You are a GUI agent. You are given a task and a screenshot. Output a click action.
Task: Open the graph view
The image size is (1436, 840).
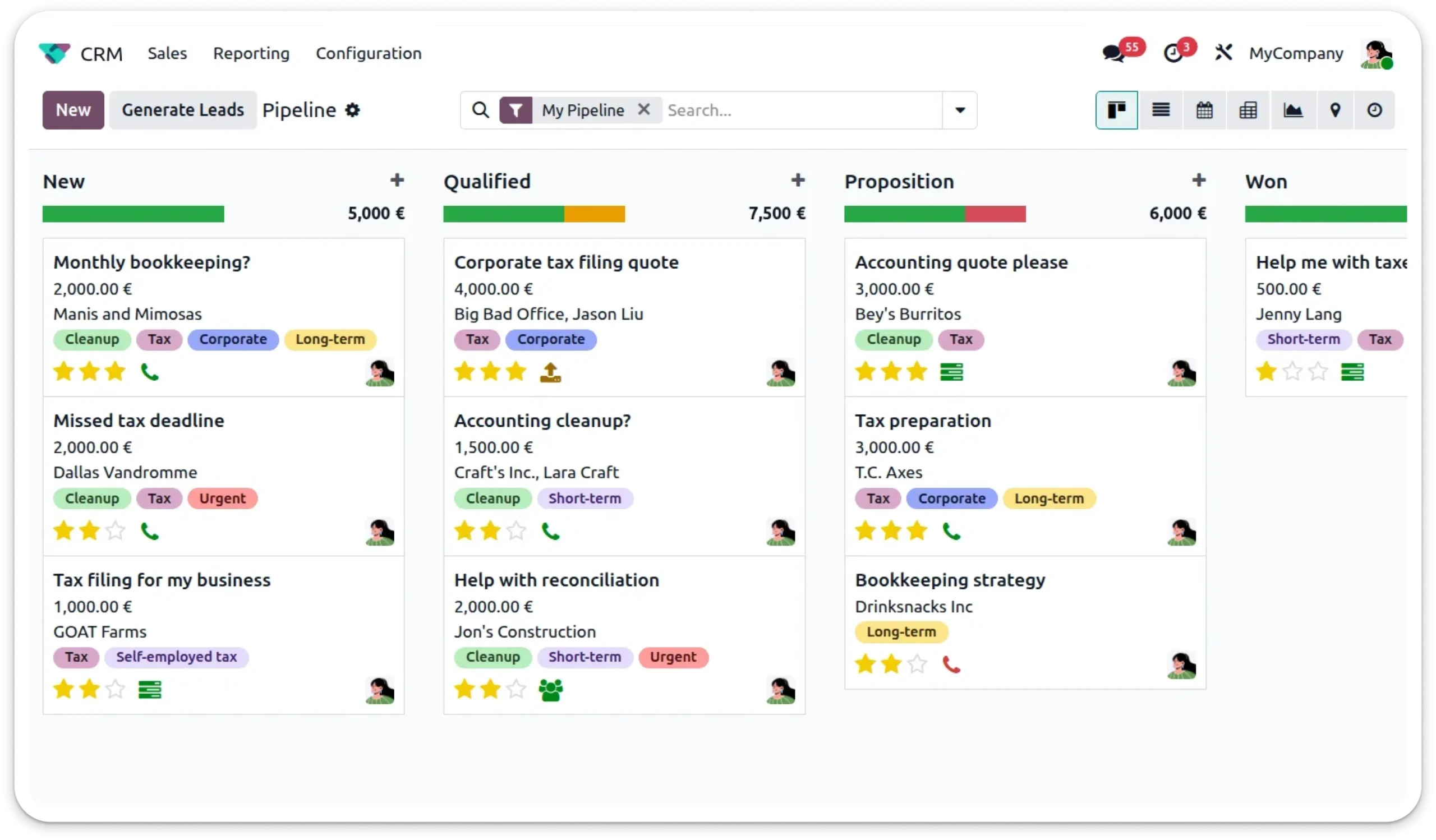tap(1292, 110)
